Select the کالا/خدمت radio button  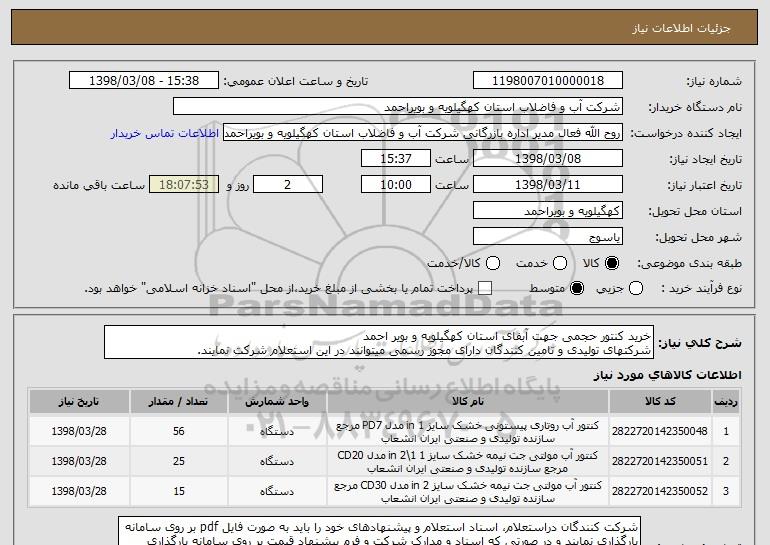point(493,263)
